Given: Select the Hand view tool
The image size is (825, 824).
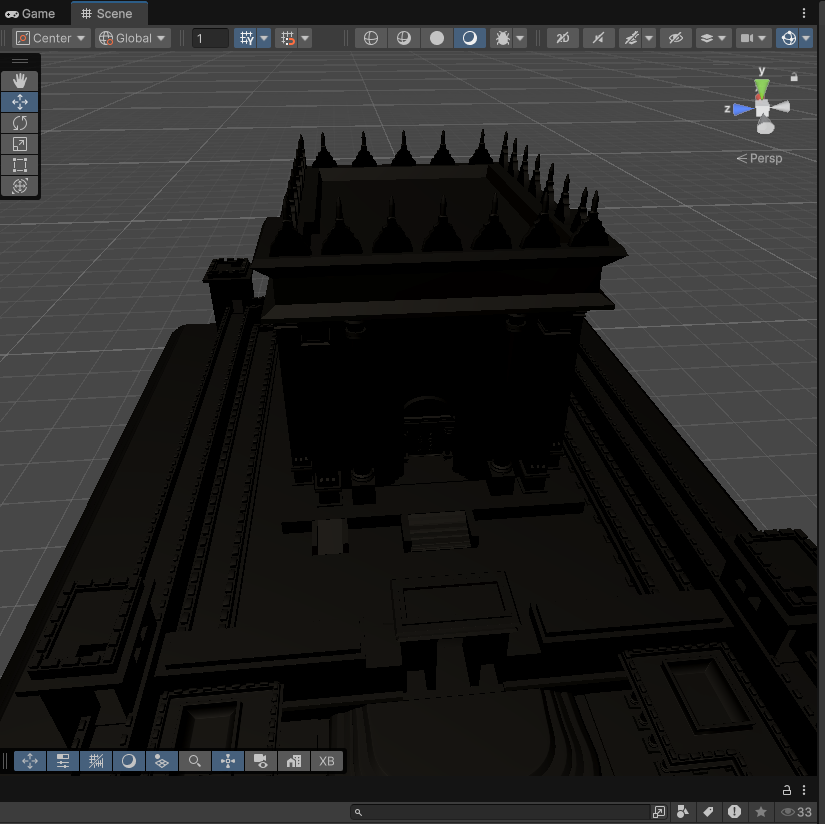Looking at the screenshot, I should tap(20, 81).
